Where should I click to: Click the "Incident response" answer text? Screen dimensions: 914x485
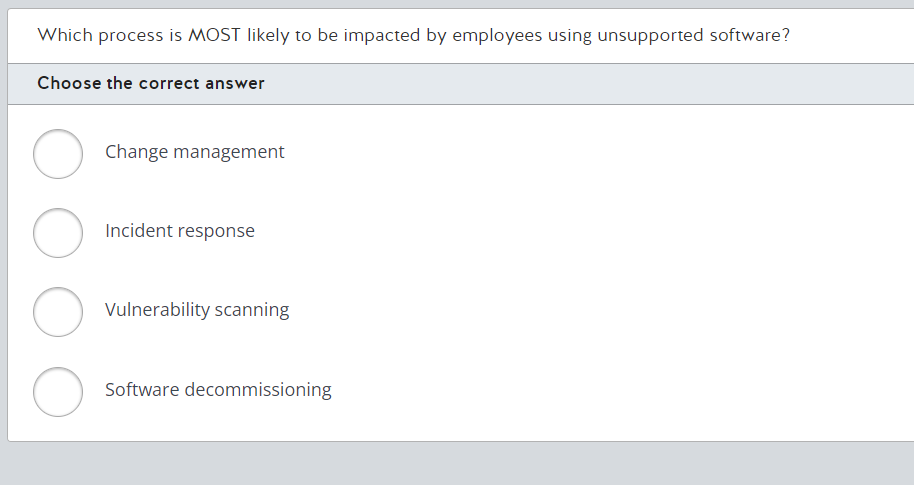point(180,231)
